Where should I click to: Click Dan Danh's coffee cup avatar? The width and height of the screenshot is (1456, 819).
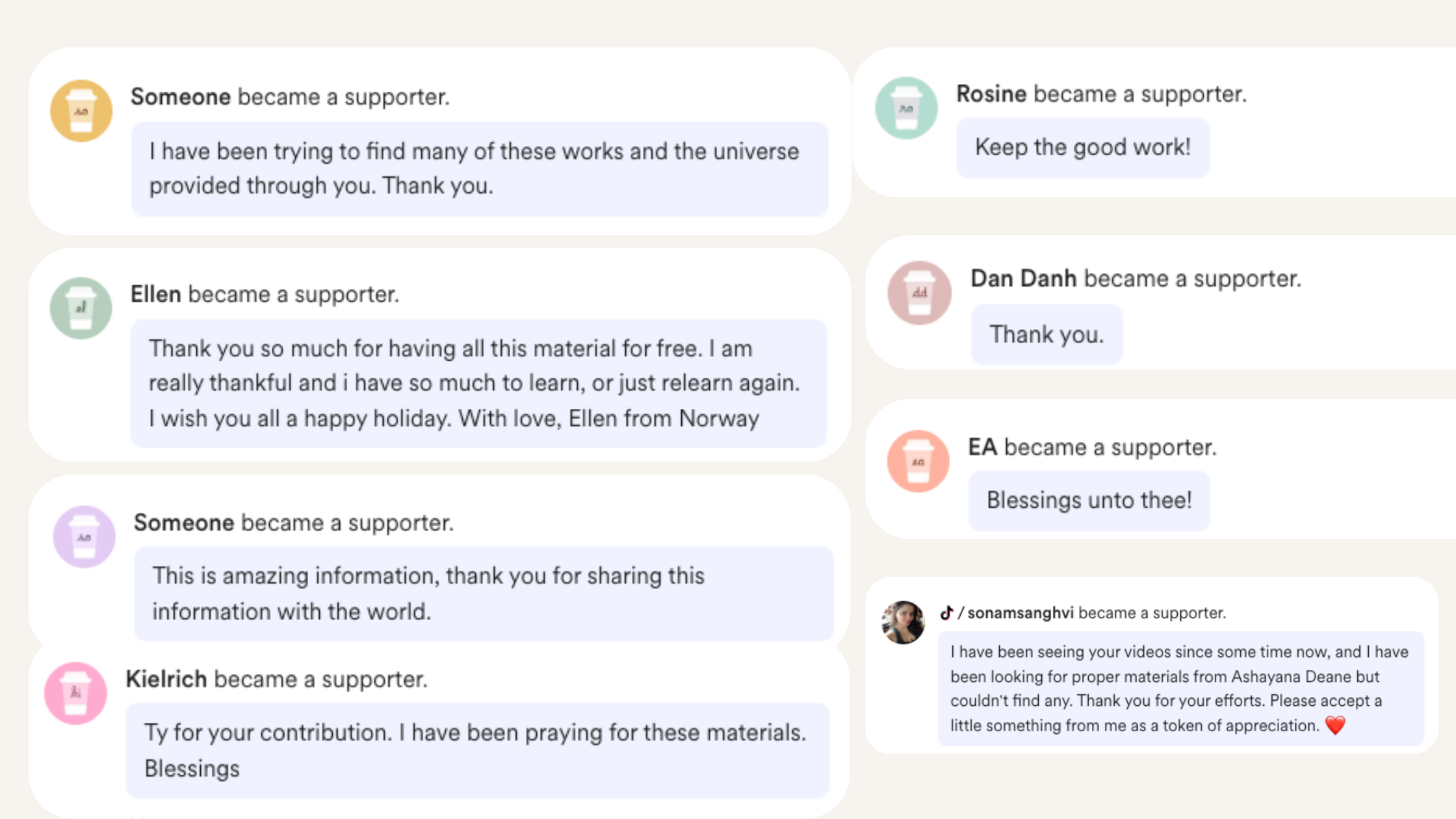919,293
